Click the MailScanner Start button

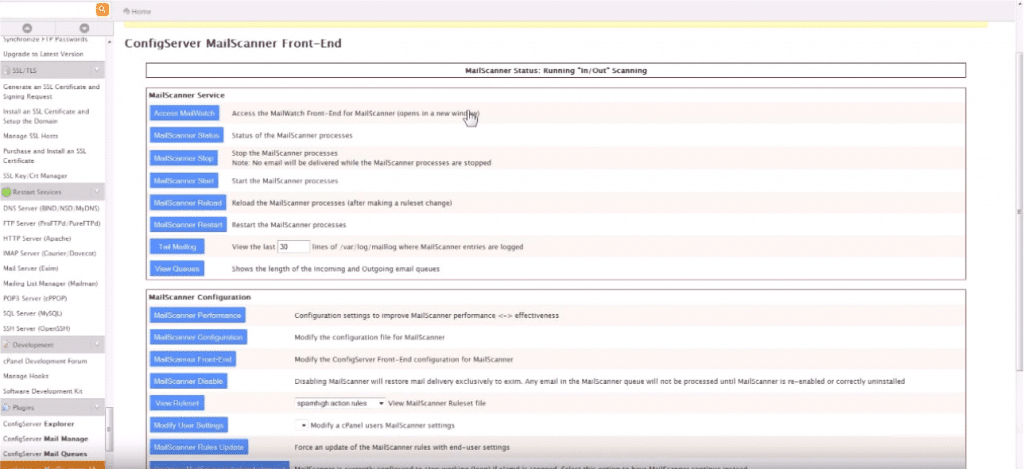(184, 180)
